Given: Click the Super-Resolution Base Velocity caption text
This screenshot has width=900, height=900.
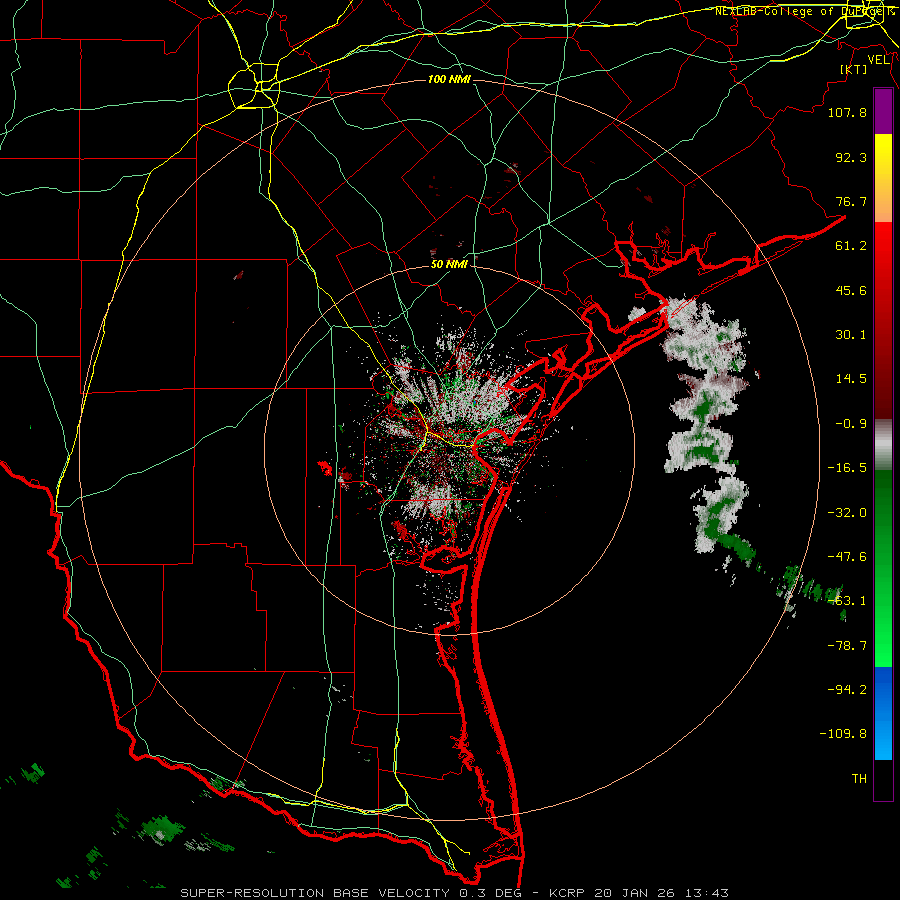Looking at the screenshot, I should pyautogui.click(x=455, y=893).
